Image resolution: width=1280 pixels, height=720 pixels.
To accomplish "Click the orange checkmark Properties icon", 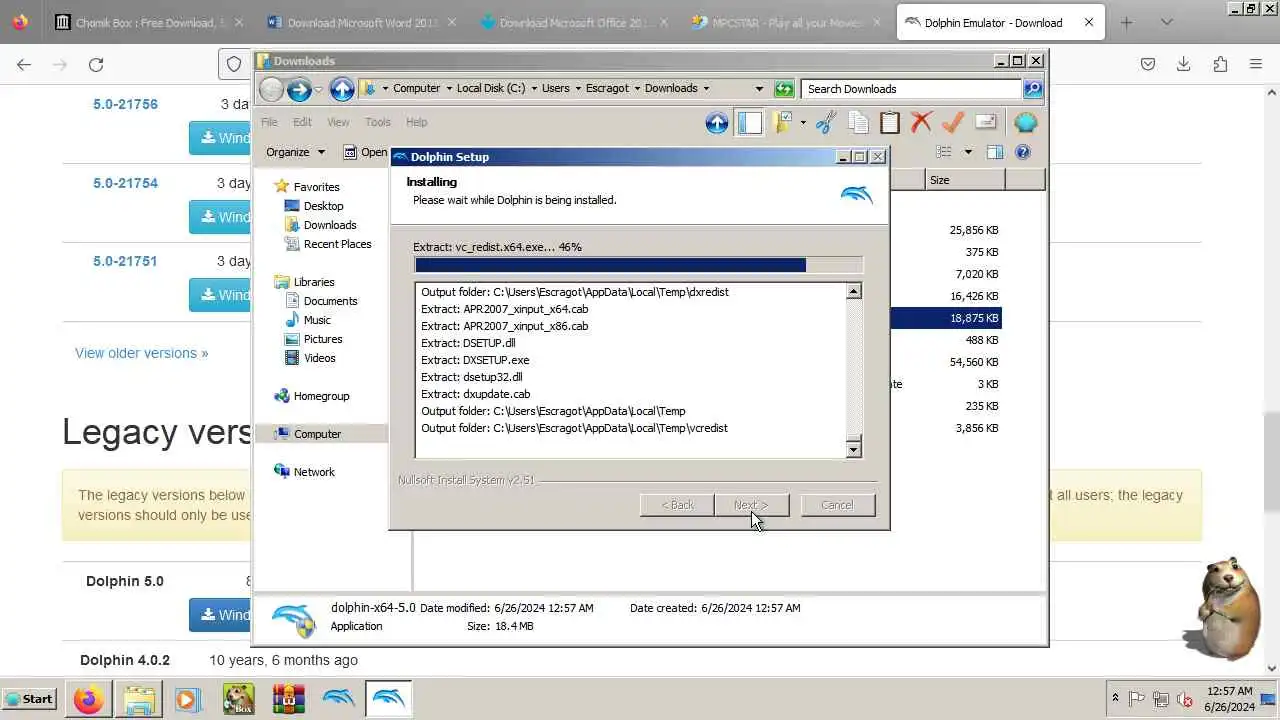I will (x=953, y=122).
